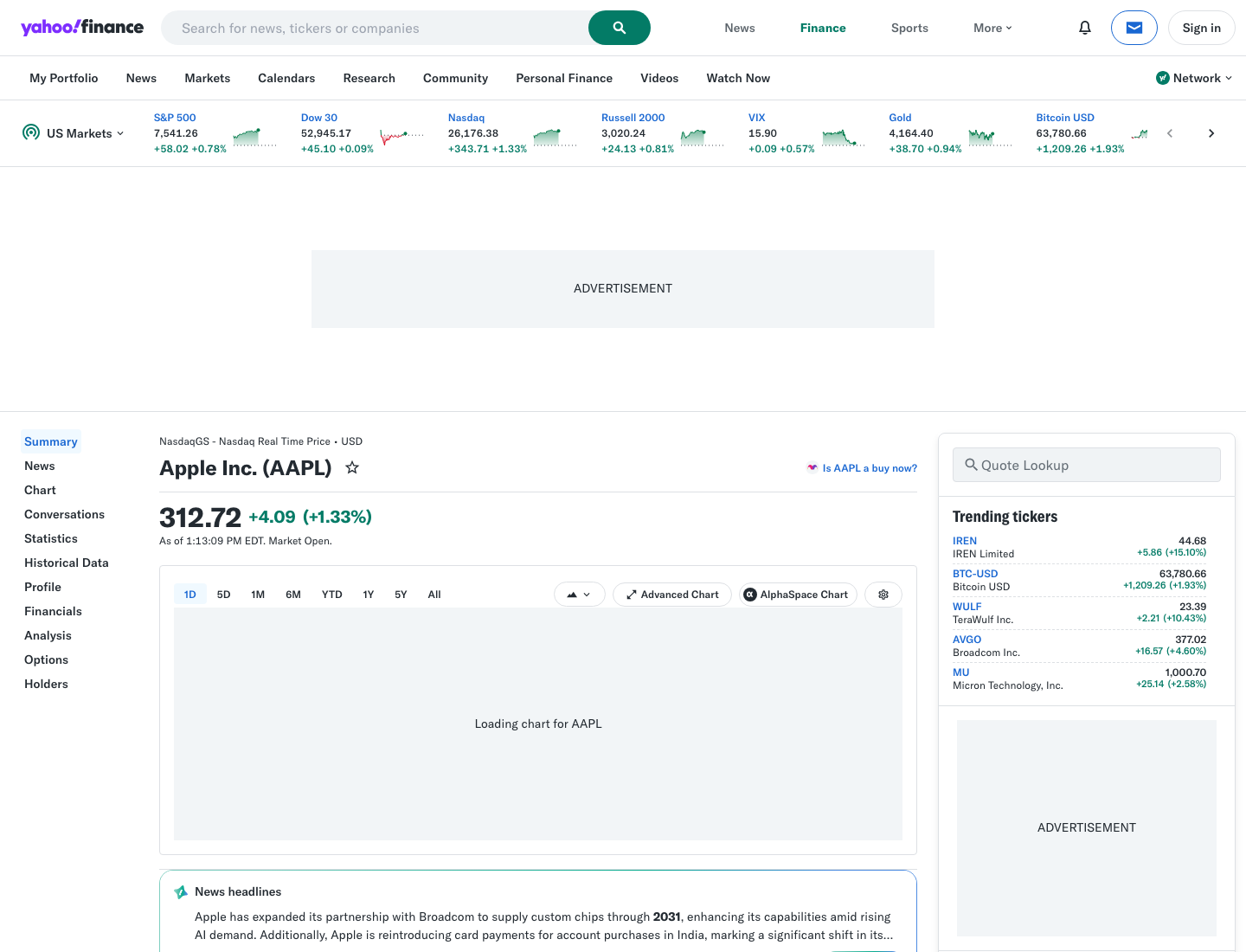Select the YTD chart range
This screenshot has width=1246, height=952.
pos(332,595)
